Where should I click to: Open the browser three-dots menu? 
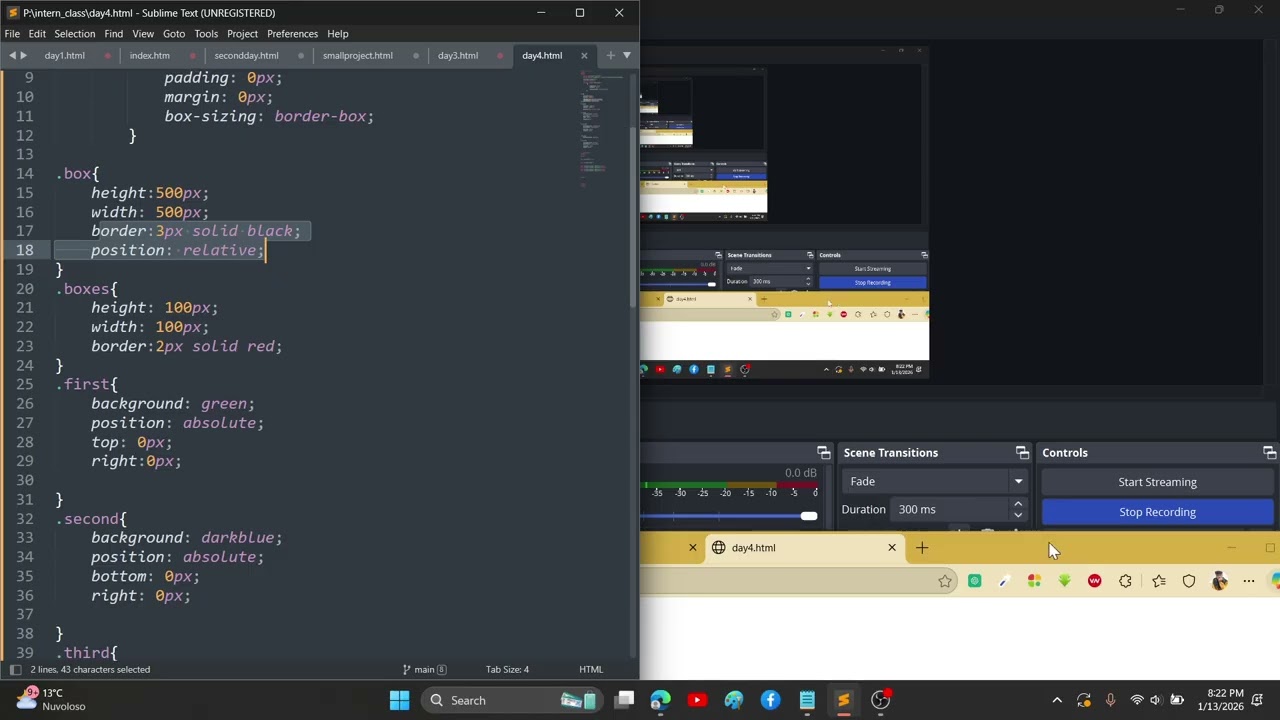click(1249, 581)
